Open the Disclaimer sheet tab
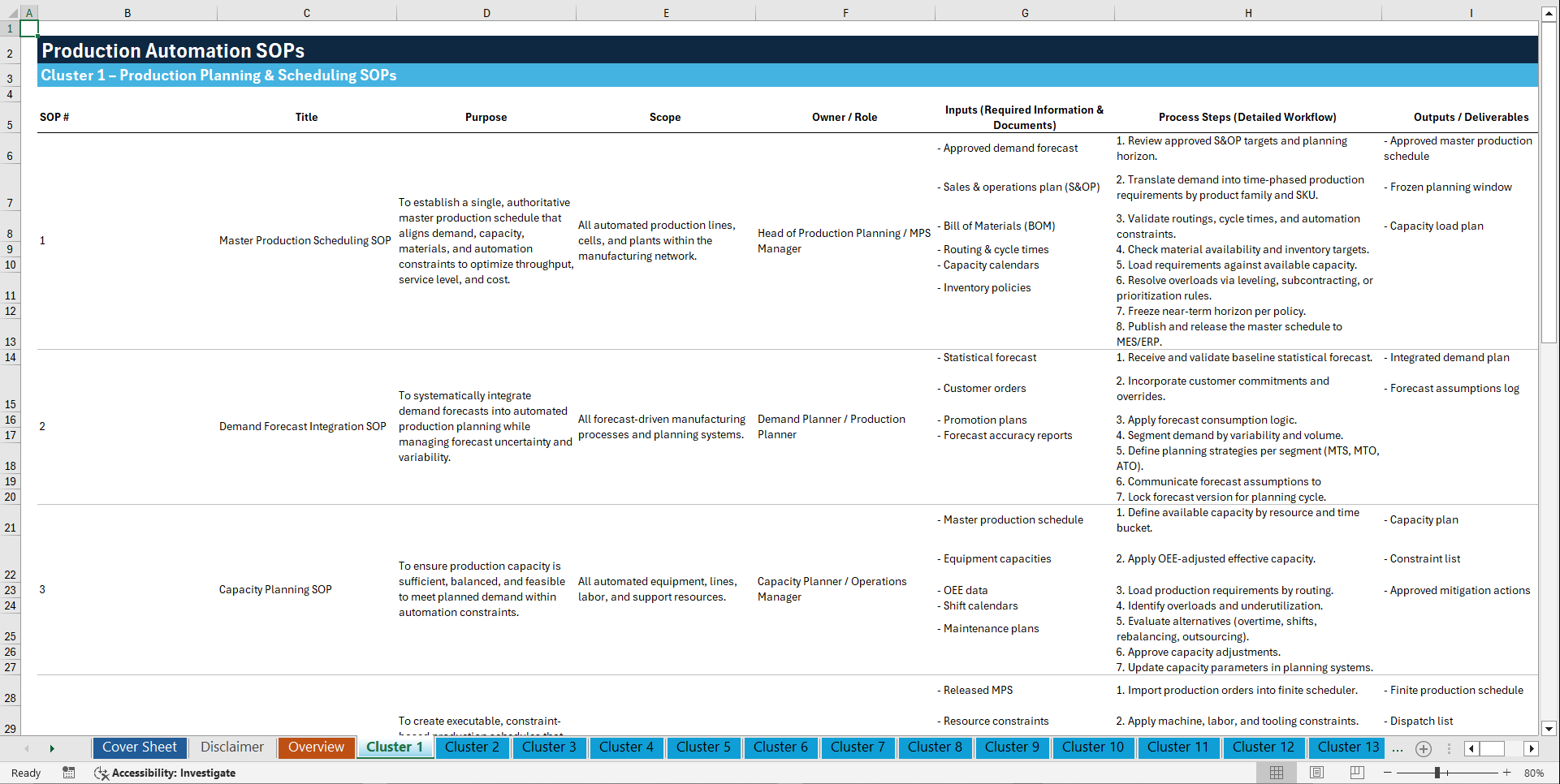1560x784 pixels. pyautogui.click(x=231, y=747)
